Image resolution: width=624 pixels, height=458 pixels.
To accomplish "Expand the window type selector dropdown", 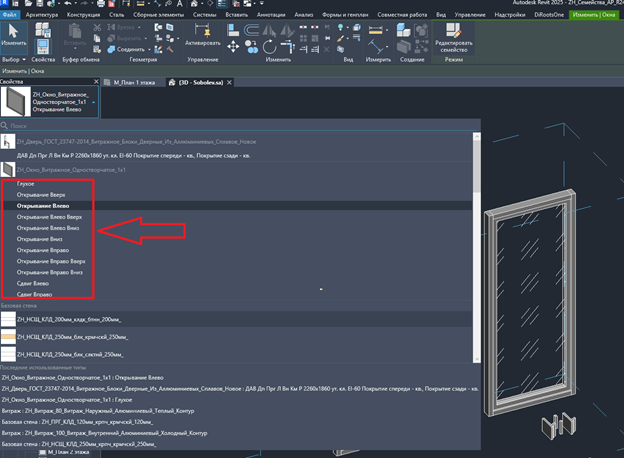I will [94, 102].
